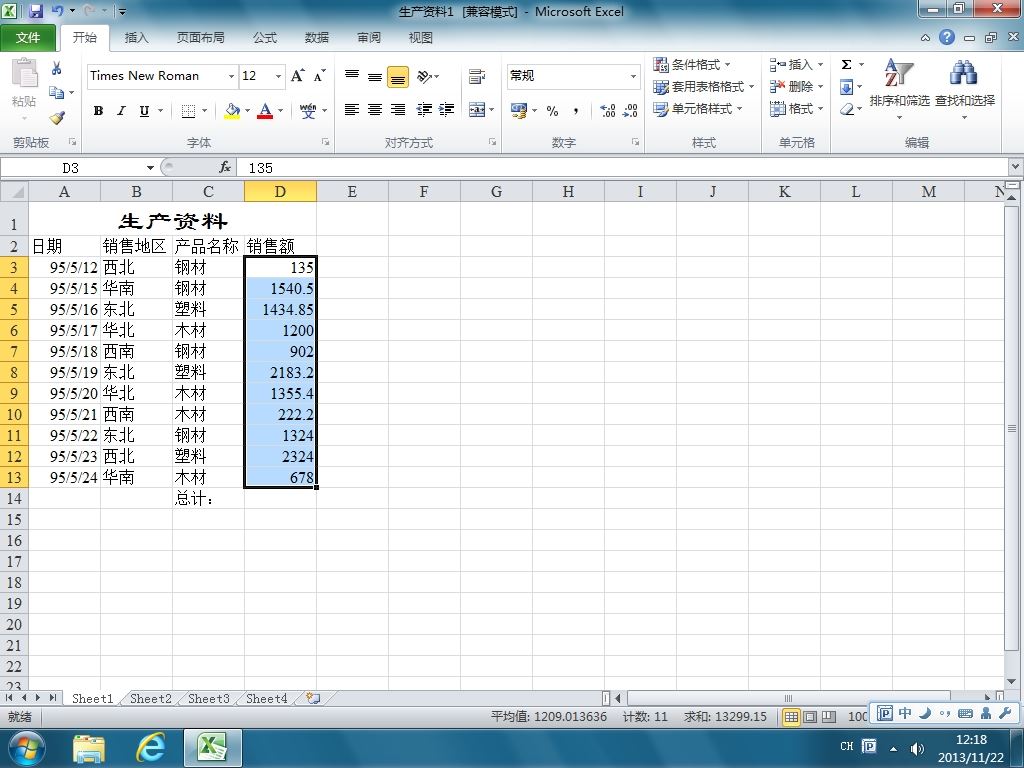
Task: Apply cell borders icon
Action: click(188, 111)
